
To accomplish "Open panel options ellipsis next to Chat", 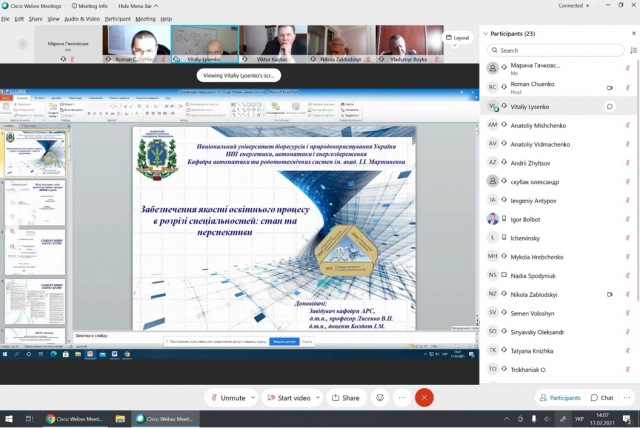I will tap(627, 397).
